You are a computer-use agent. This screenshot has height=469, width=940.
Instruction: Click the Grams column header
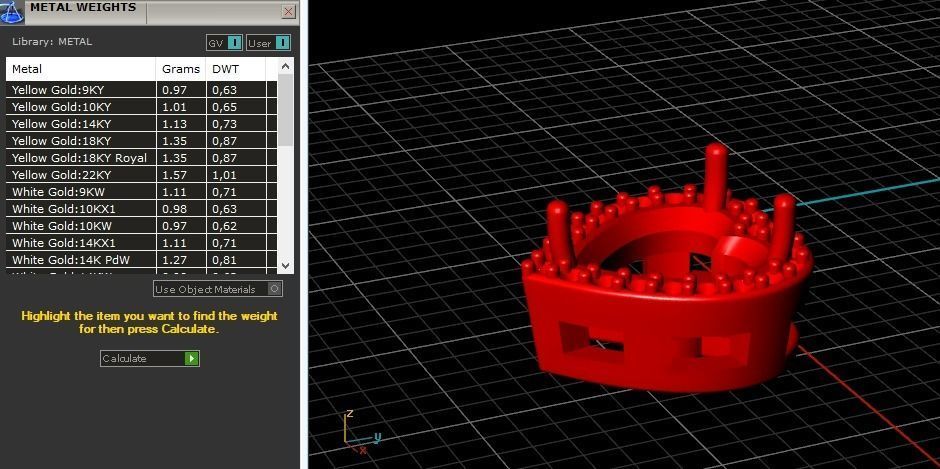(181, 69)
